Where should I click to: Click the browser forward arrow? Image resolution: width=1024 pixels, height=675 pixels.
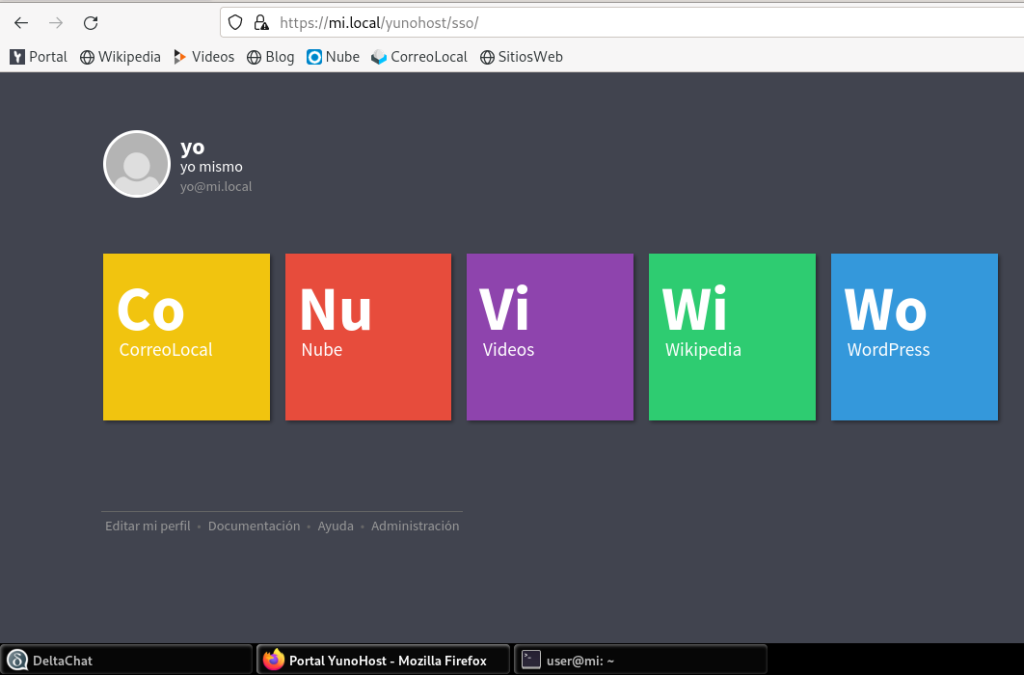click(x=56, y=23)
